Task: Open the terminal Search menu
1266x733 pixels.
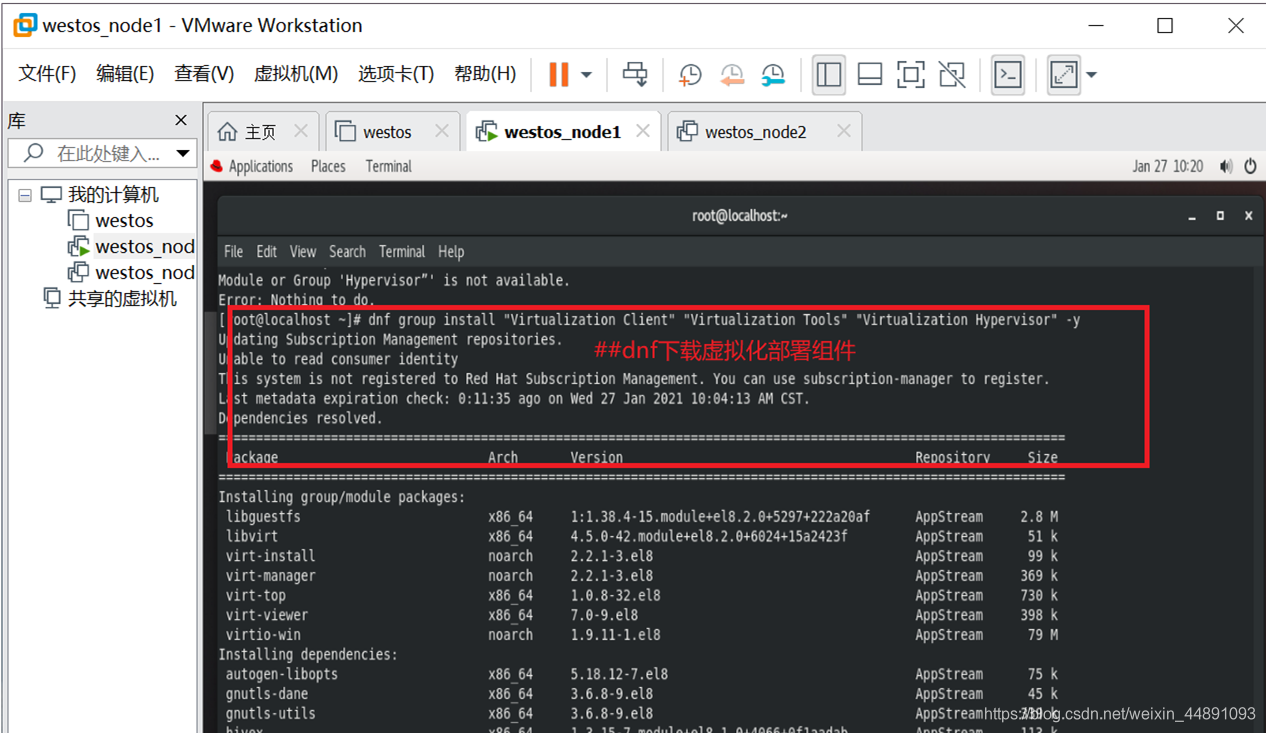Action: point(347,251)
